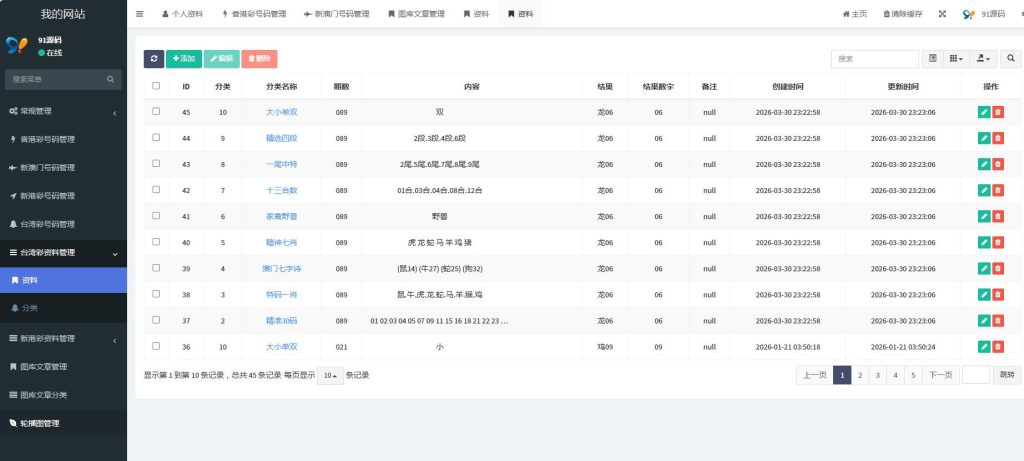Viewport: 1024px width, 461px height.
Task: Switch to the 图库文章管理 tab
Action: 416,14
